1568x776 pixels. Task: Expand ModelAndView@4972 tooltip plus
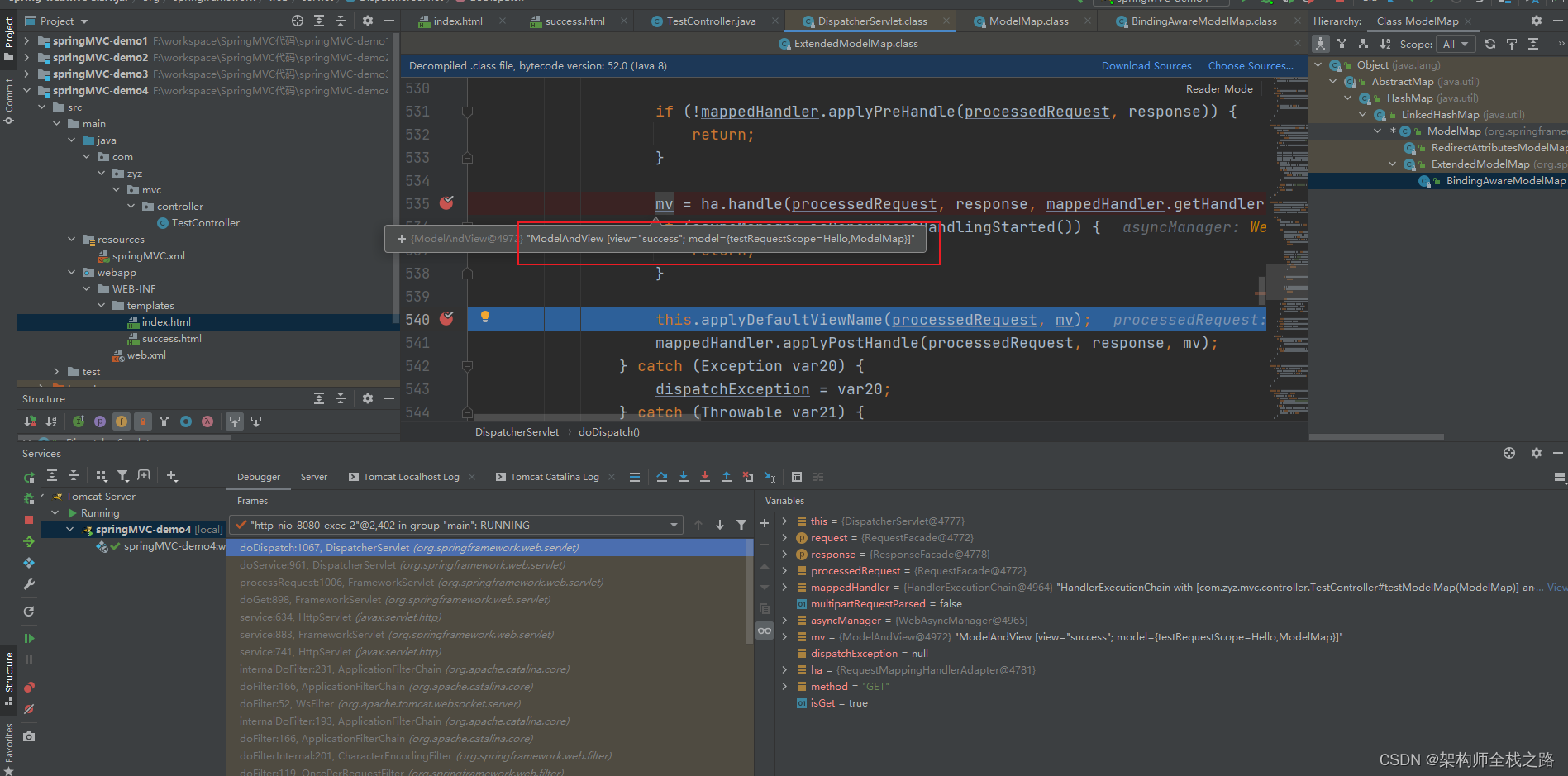[402, 239]
